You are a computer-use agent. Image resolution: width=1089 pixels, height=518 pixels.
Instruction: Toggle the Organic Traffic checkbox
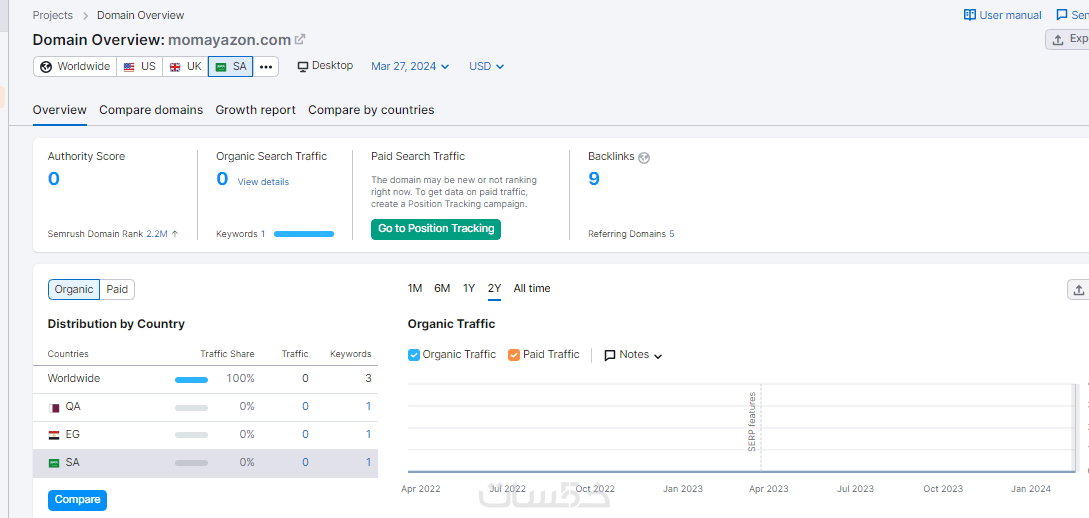click(x=414, y=355)
